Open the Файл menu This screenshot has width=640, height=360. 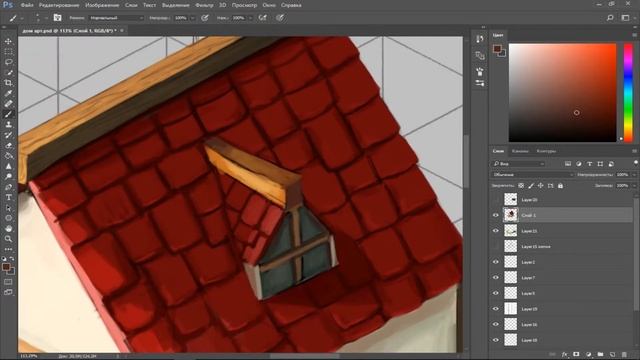pyautogui.click(x=27, y=5)
